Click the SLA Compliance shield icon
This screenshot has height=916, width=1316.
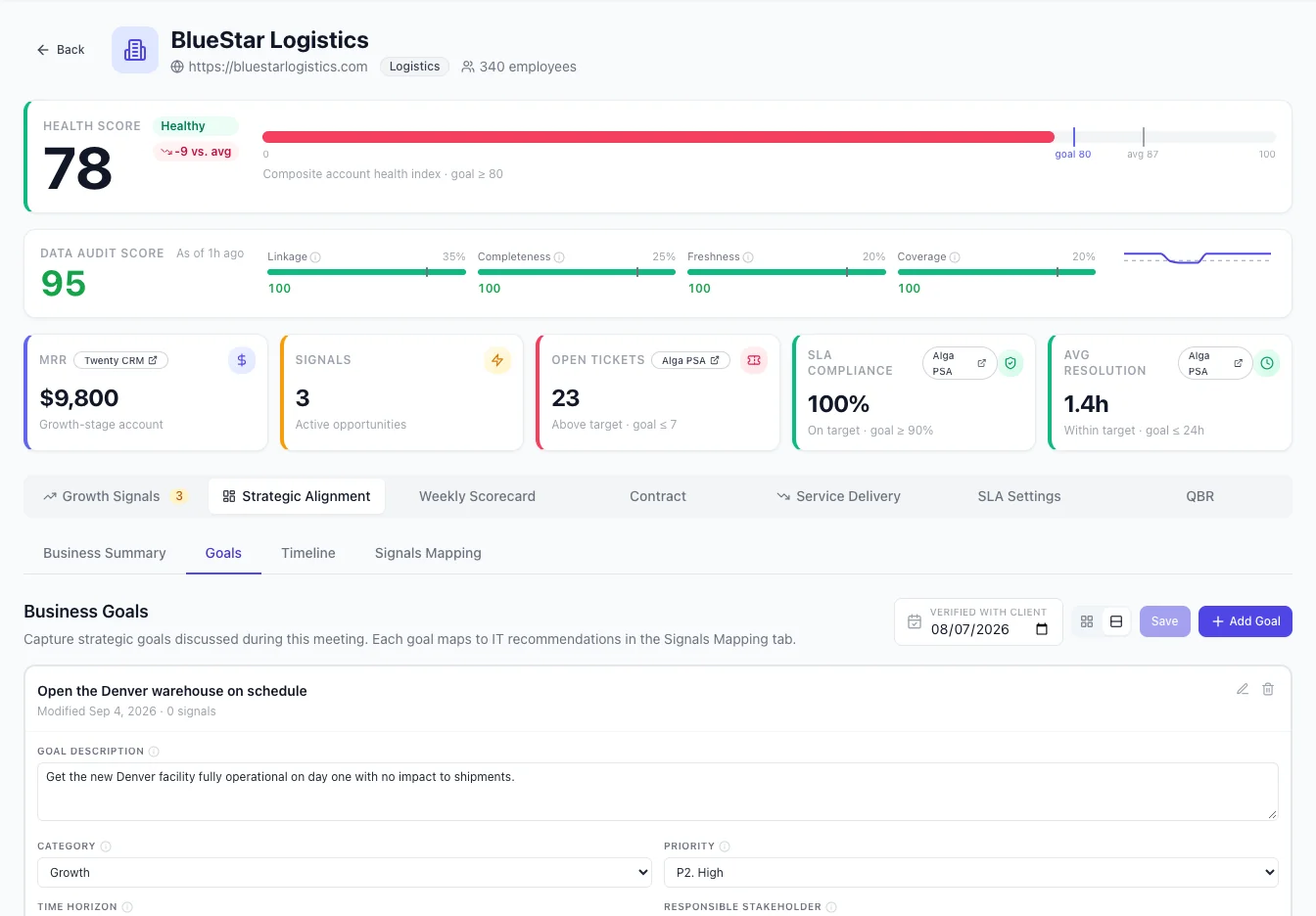point(1010,363)
